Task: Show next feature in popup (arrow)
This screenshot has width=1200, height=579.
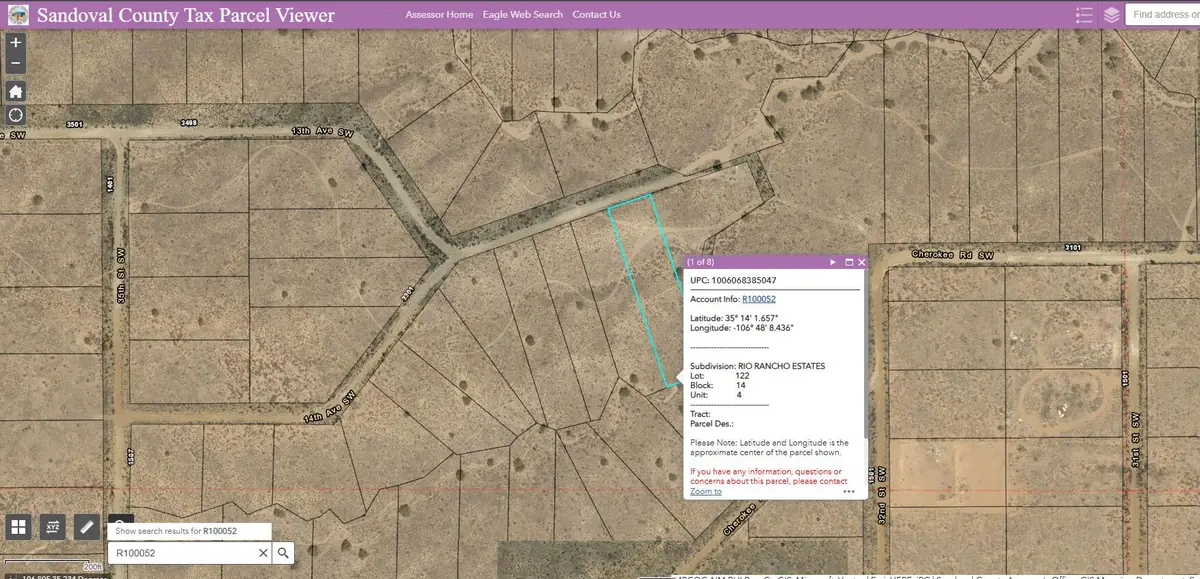Action: click(x=833, y=262)
